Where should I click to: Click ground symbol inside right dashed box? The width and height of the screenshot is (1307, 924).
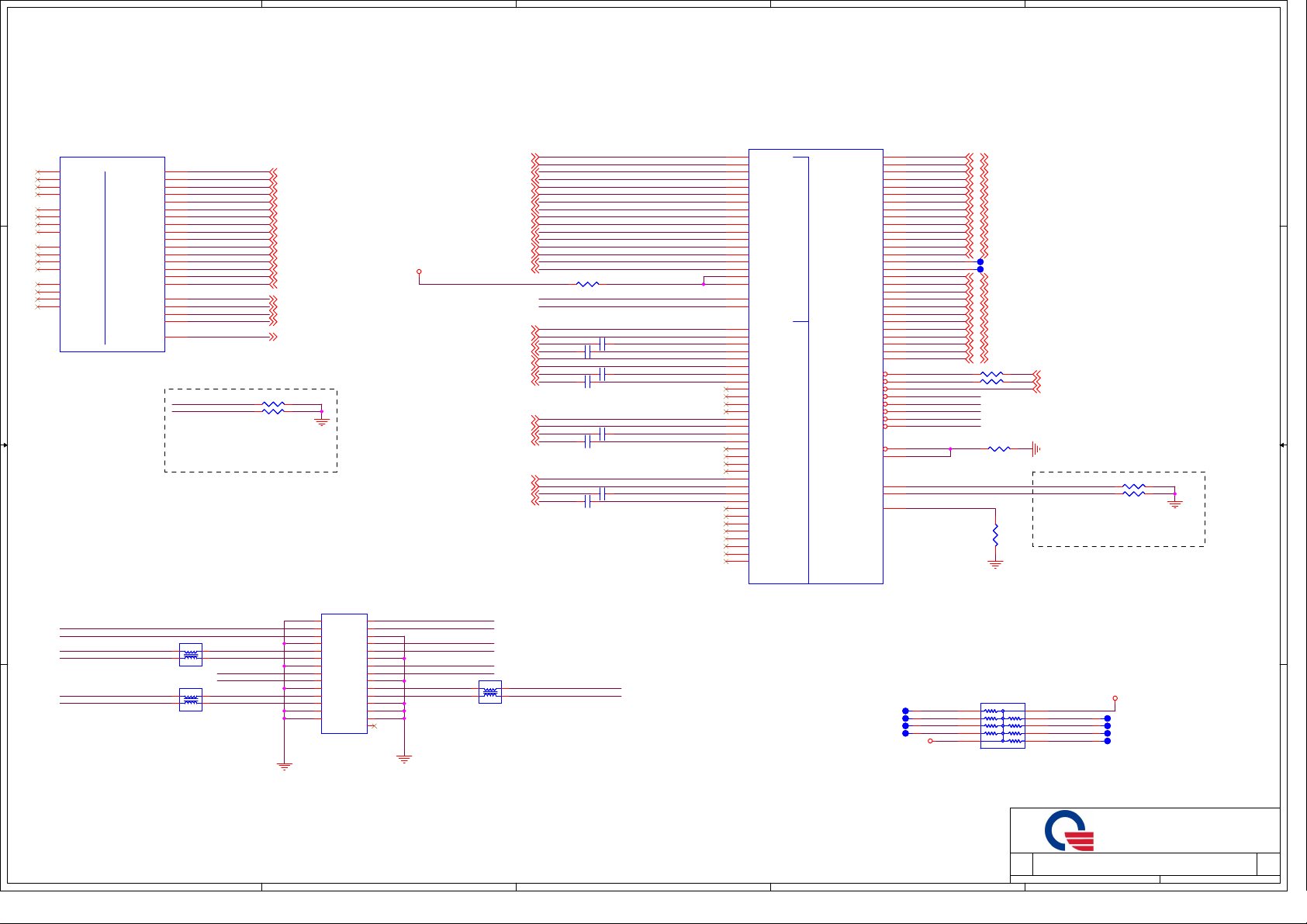click(1175, 504)
